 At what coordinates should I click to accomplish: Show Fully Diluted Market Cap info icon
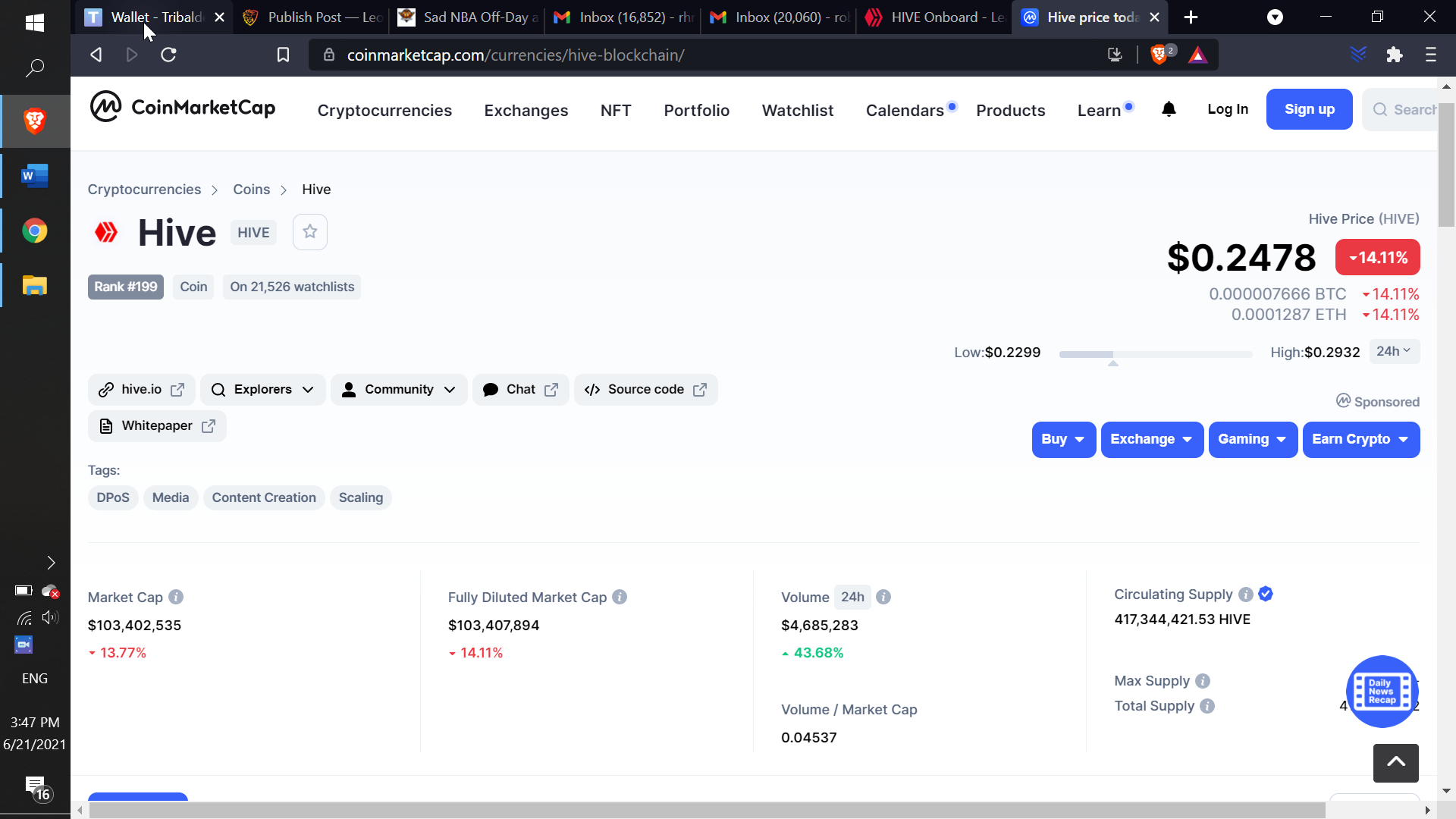point(620,597)
